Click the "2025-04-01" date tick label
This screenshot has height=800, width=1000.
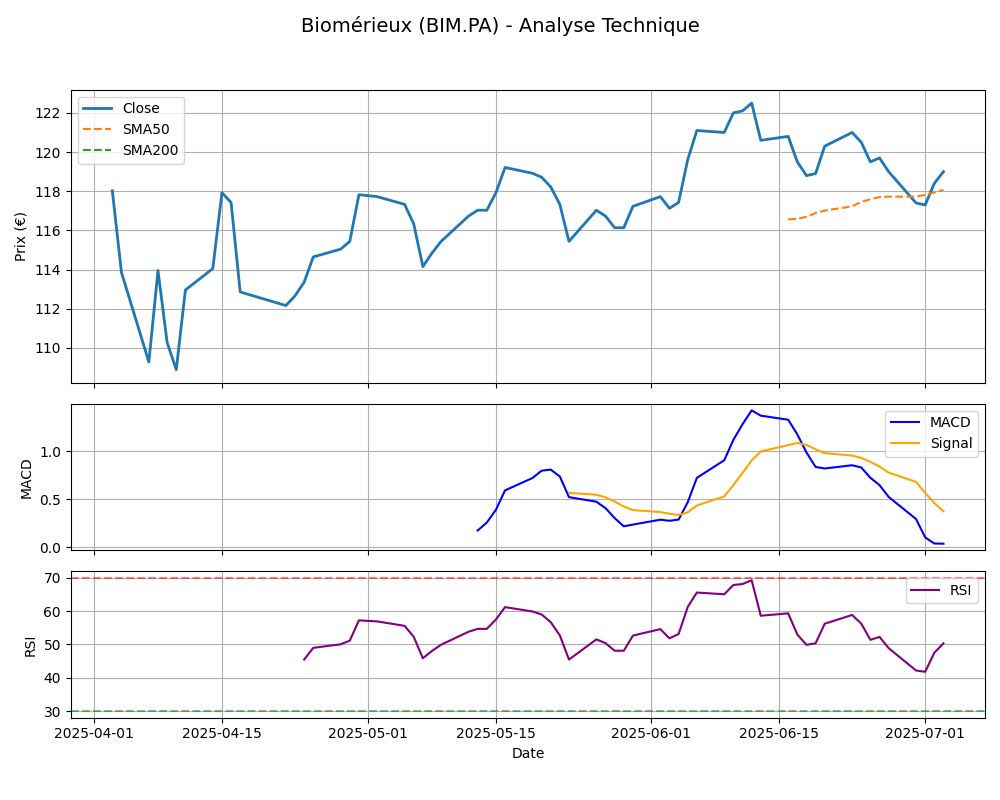pyautogui.click(x=94, y=733)
